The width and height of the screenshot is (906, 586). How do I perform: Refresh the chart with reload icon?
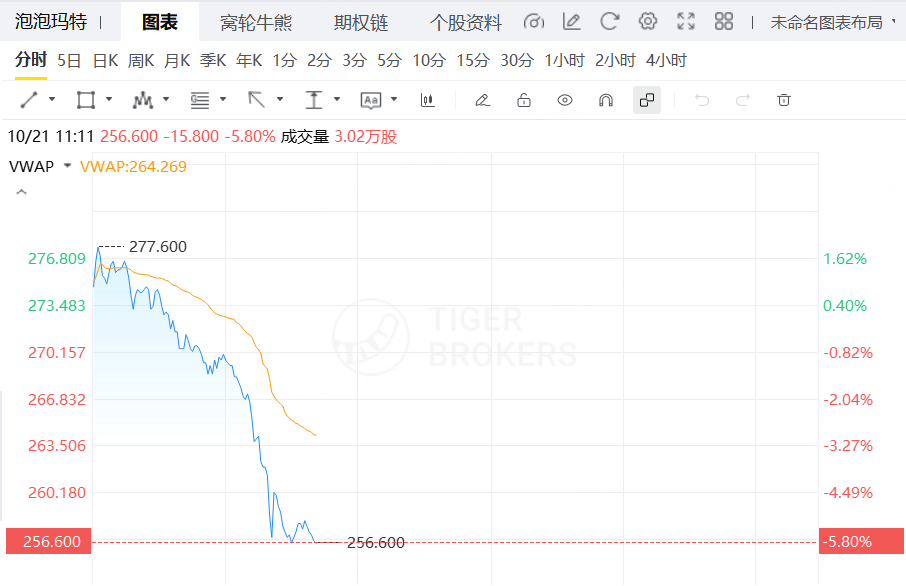point(609,22)
